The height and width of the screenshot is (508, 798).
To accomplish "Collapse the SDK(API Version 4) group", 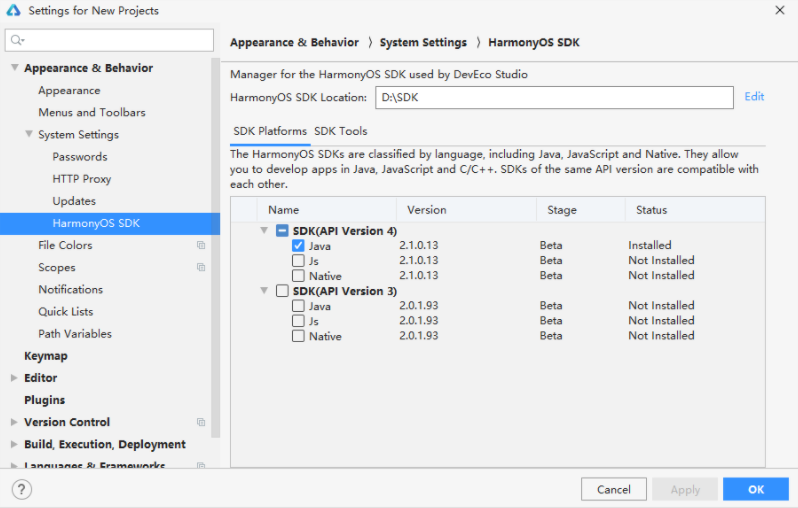I will pos(264,231).
